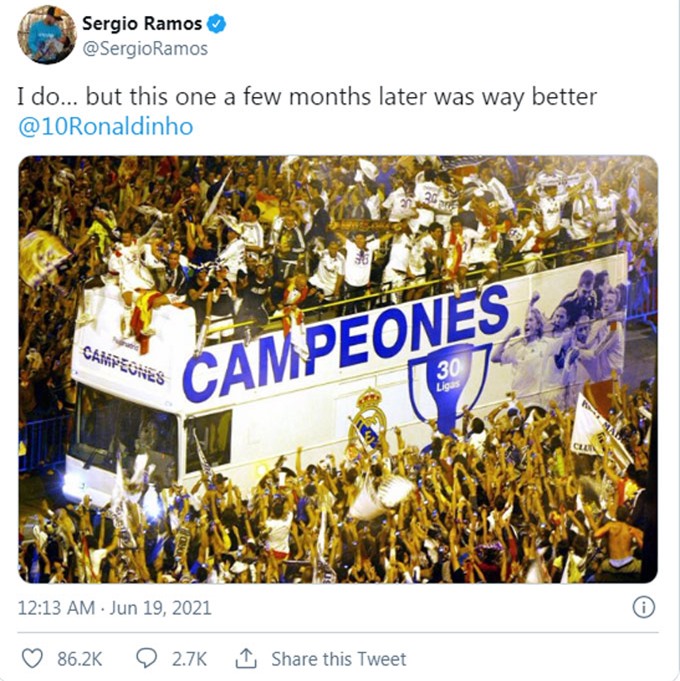Click Share this Tweet
Image resolution: width=680 pixels, height=681 pixels.
339,659
